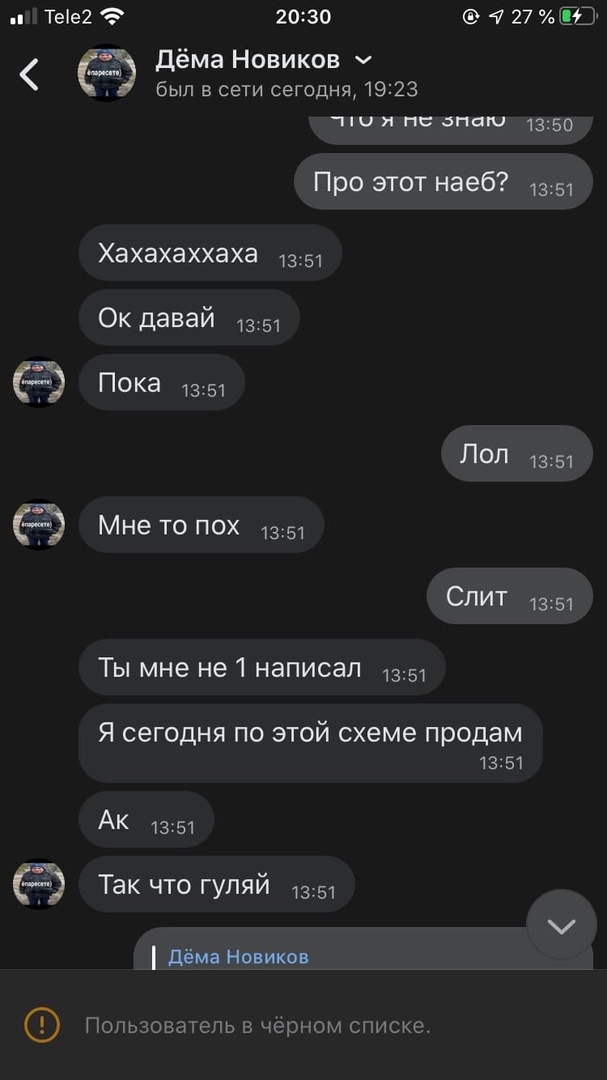
Task: Tap the 'Ты мне не 1 написал' message
Action: pyautogui.click(x=262, y=667)
